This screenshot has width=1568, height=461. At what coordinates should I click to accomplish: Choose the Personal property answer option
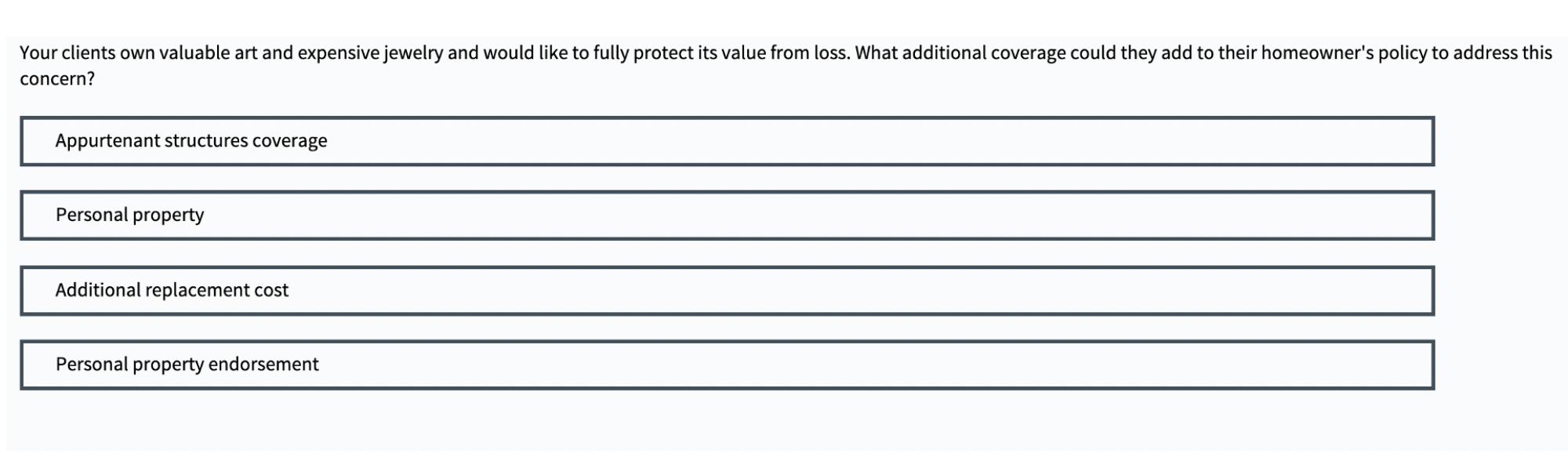pos(727,215)
